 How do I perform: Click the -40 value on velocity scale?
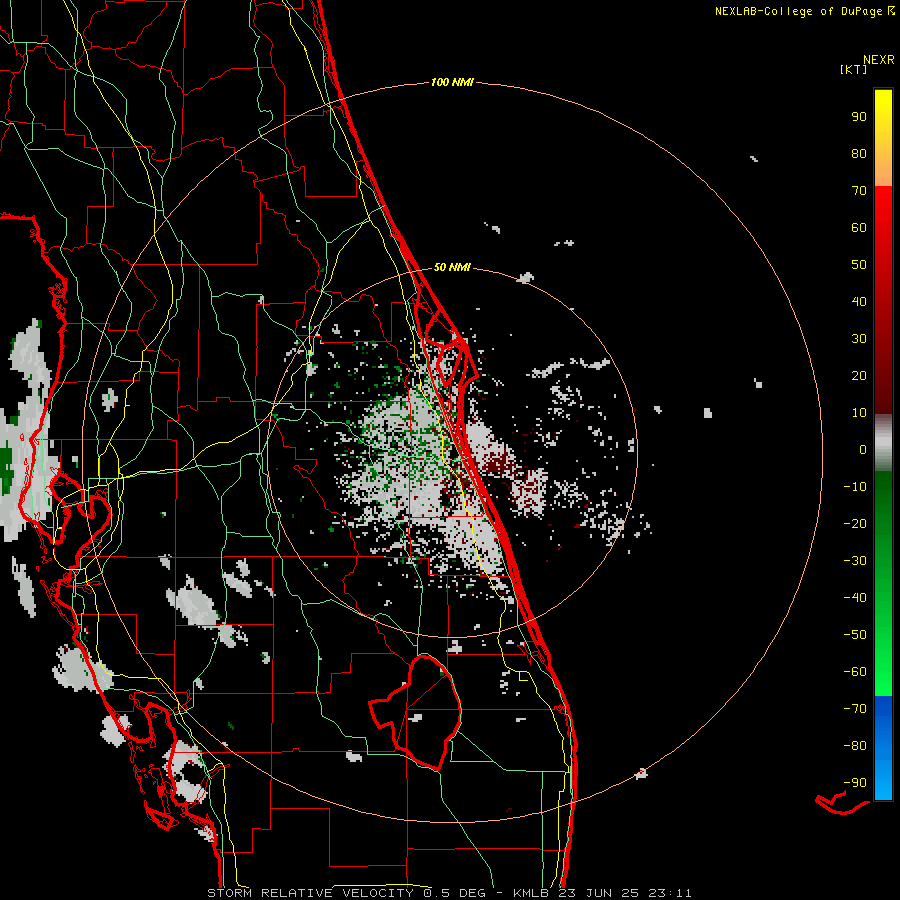[855, 598]
